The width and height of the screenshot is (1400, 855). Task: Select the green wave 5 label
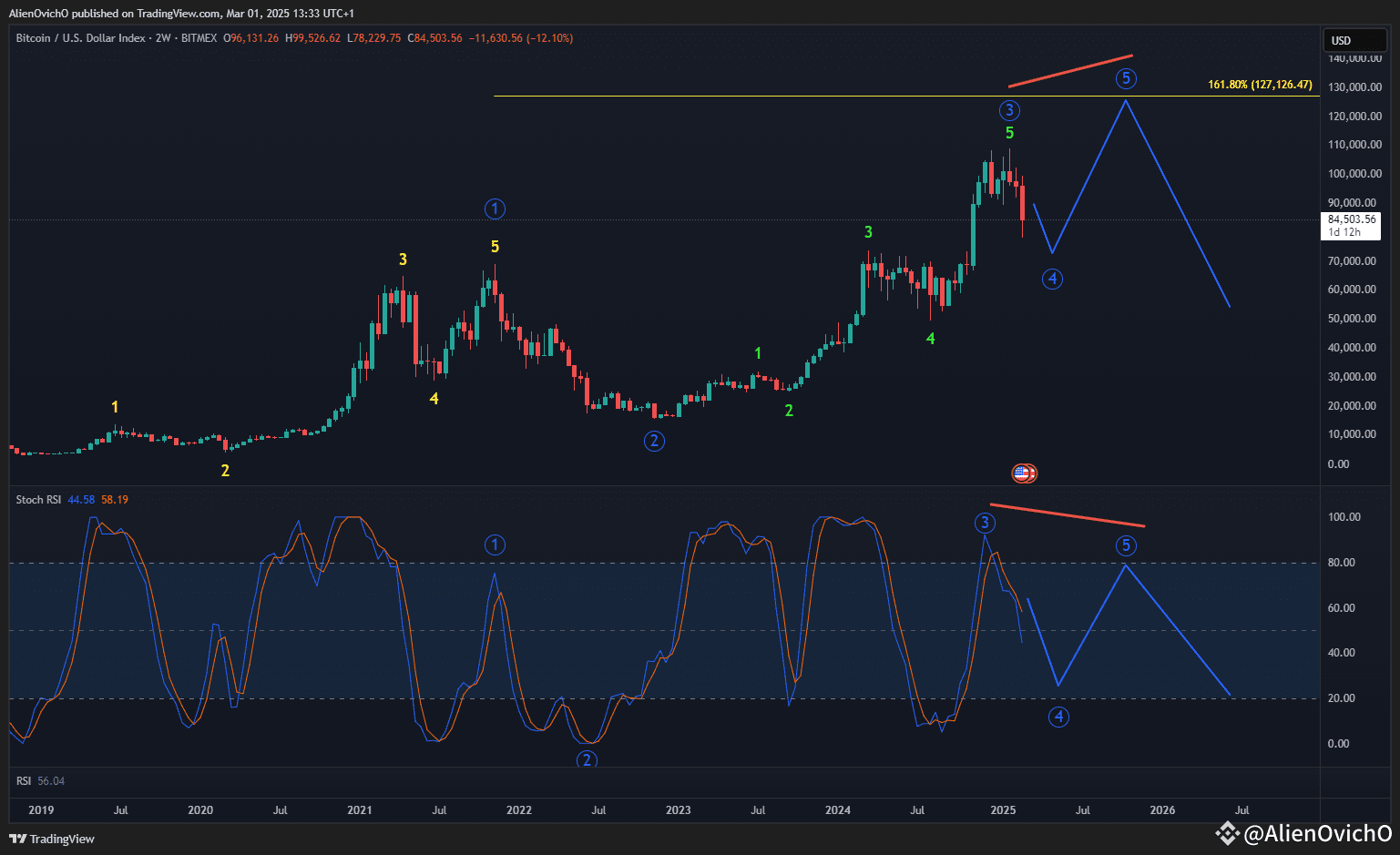[x=1009, y=134]
